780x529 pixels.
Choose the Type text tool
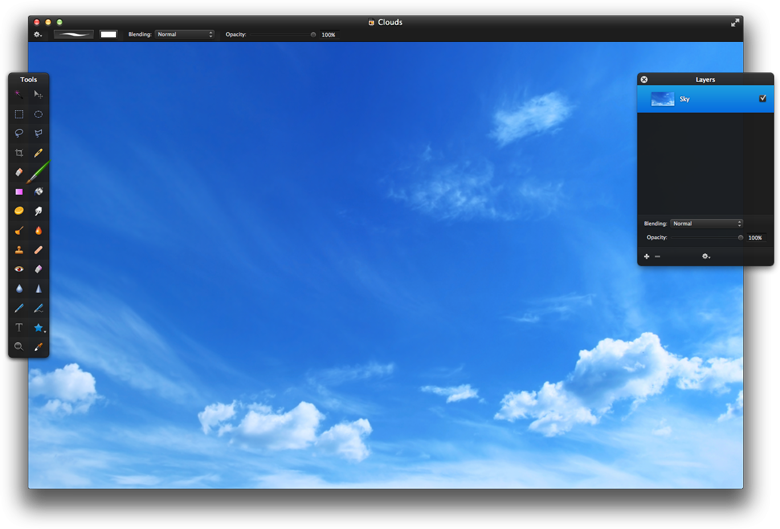pyautogui.click(x=18, y=327)
